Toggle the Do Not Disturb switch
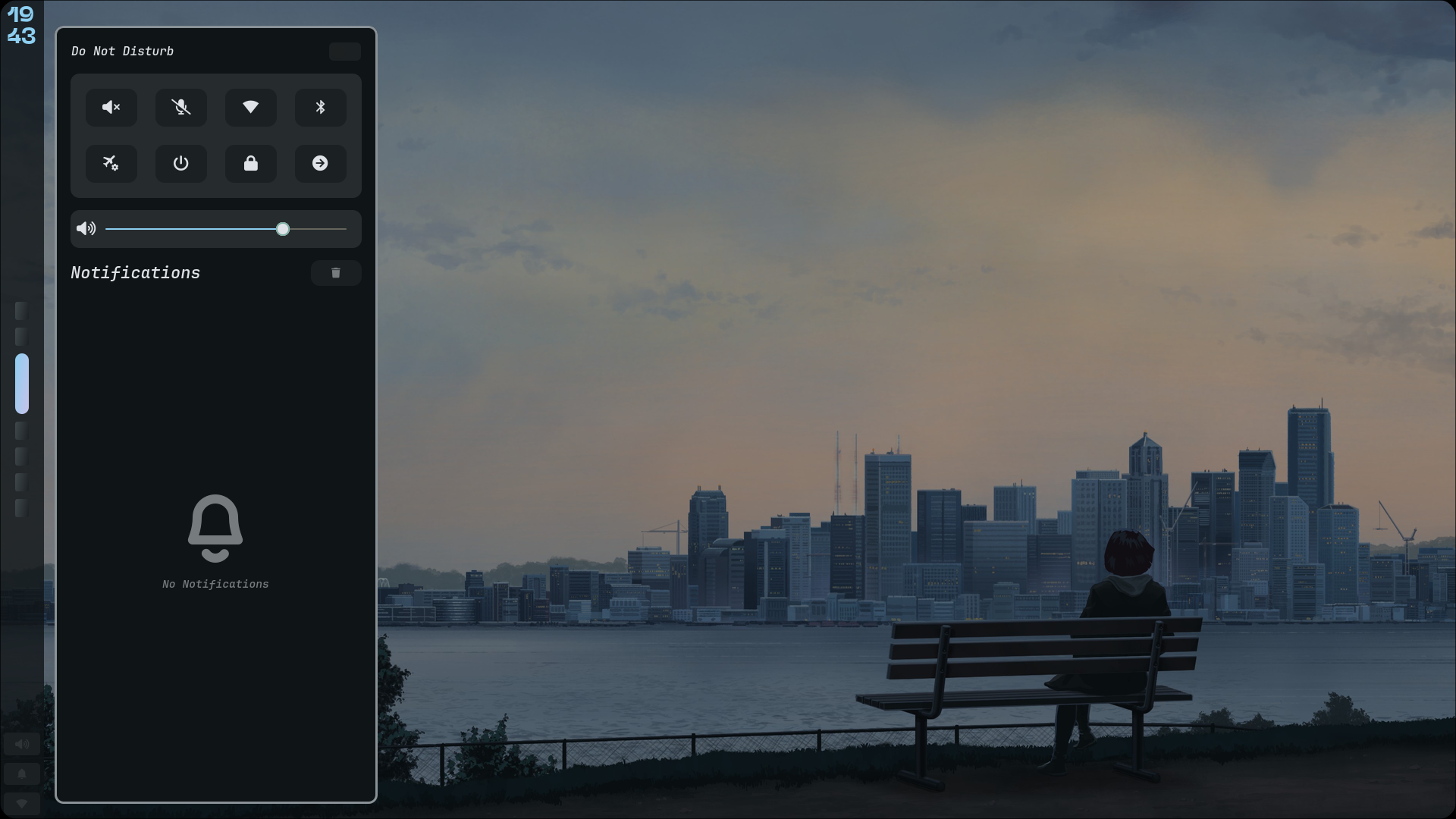This screenshot has height=819, width=1456. [x=345, y=52]
